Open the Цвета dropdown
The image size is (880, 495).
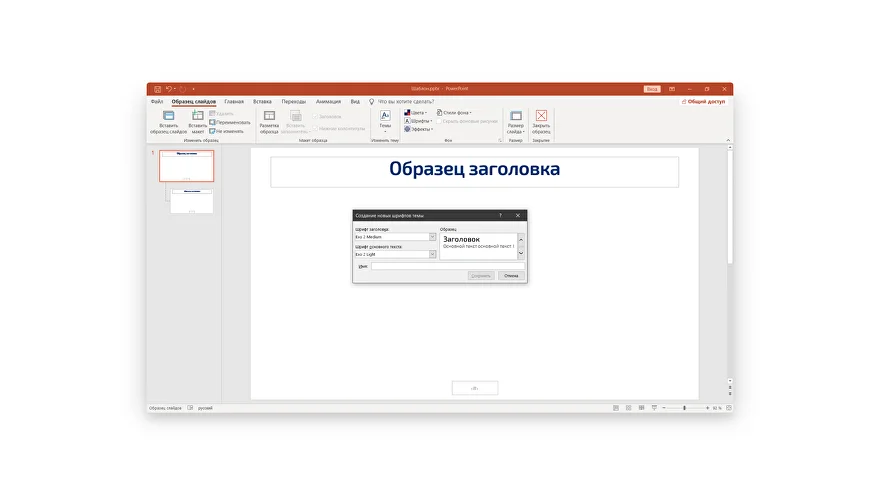tap(415, 113)
